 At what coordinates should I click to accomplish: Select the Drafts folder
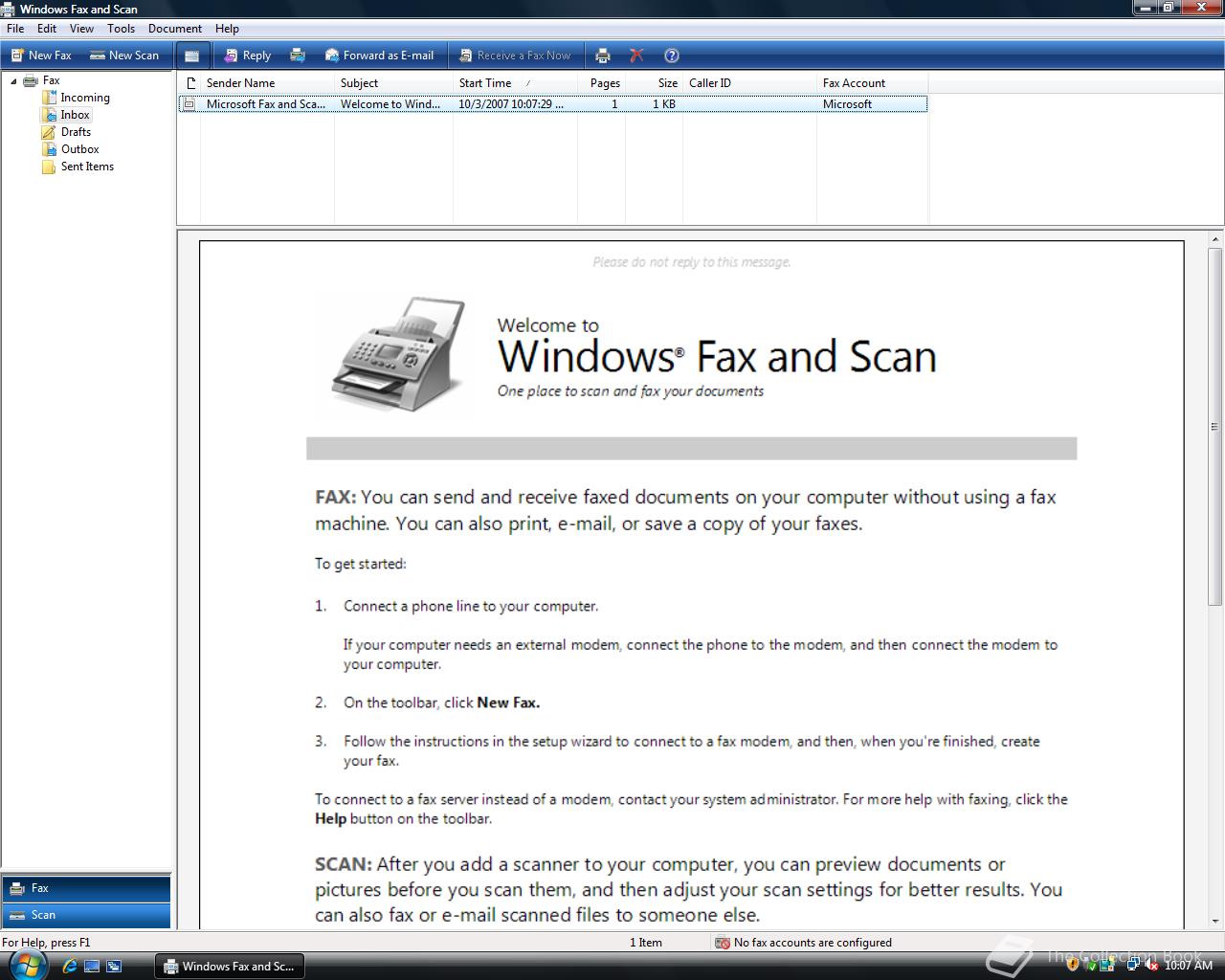click(x=76, y=132)
